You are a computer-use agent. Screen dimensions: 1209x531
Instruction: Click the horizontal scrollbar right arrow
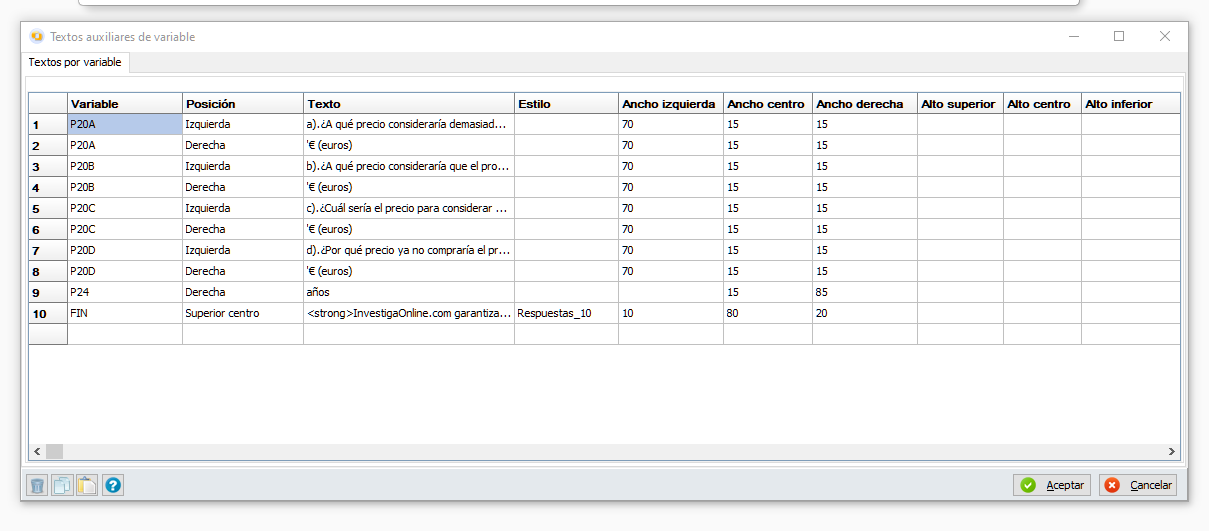coord(1173,452)
